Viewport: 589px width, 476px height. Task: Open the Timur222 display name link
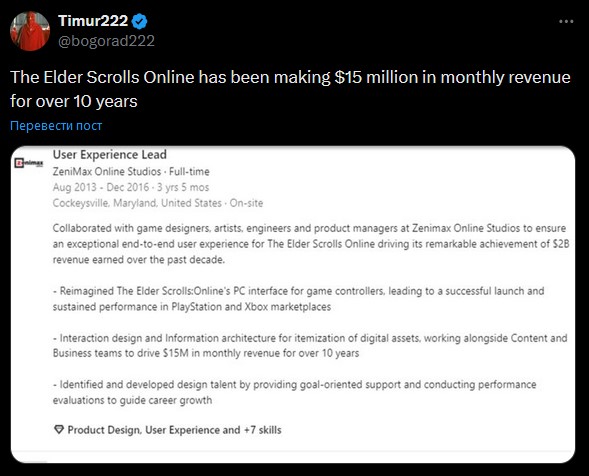click(x=93, y=21)
